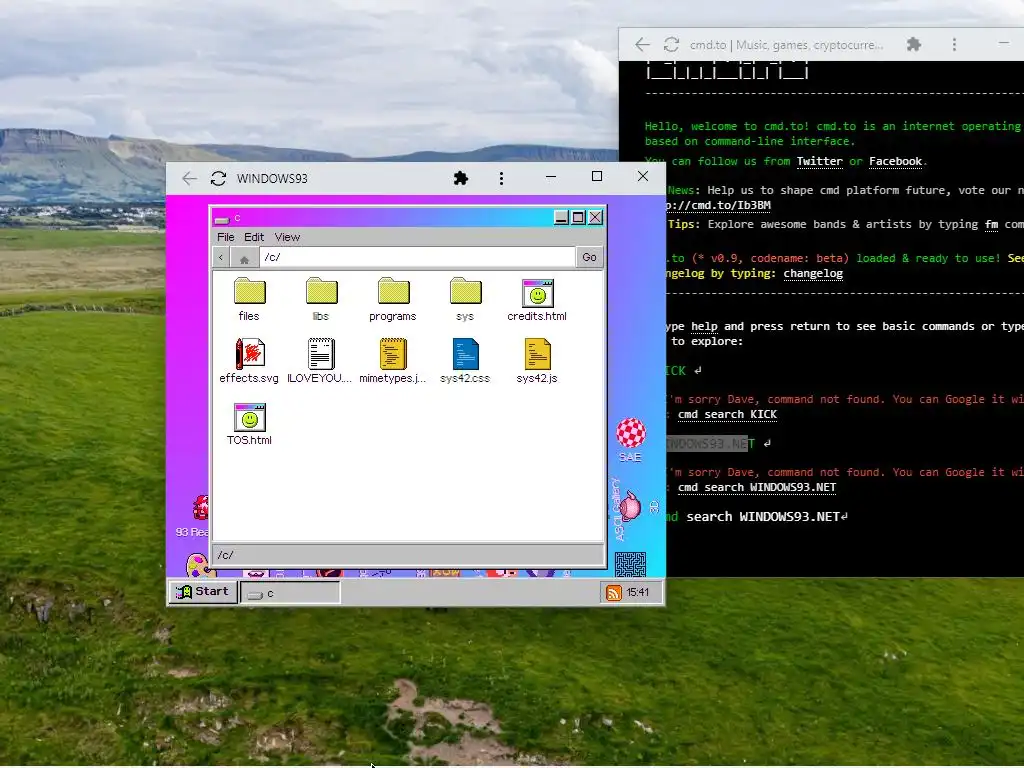Open extensions in the WINDOWS93 window

(x=460, y=178)
